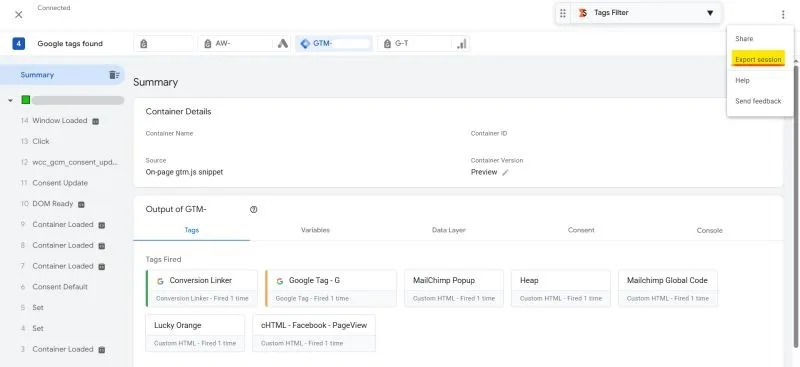Screen dimensions: 800x367
Task: Click Google logo on Conversion Linker card
Action: point(160,281)
